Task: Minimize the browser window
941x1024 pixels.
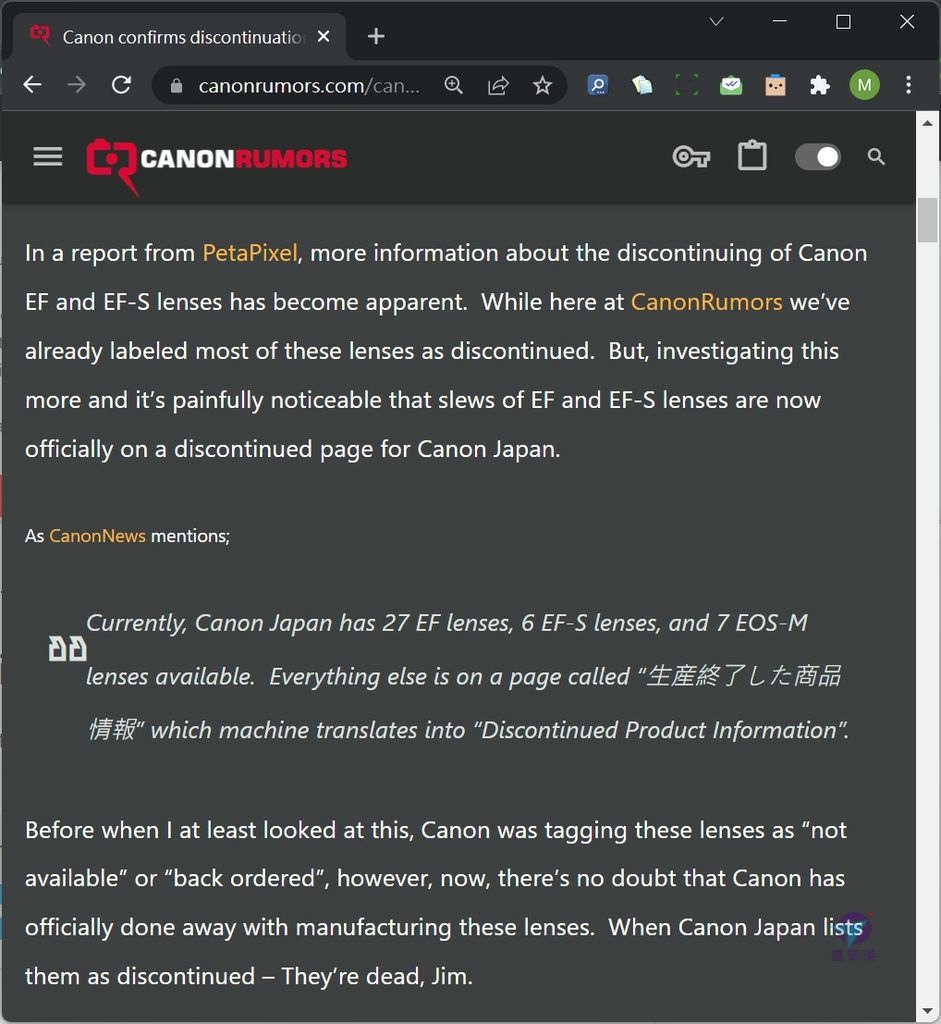Action: click(780, 22)
